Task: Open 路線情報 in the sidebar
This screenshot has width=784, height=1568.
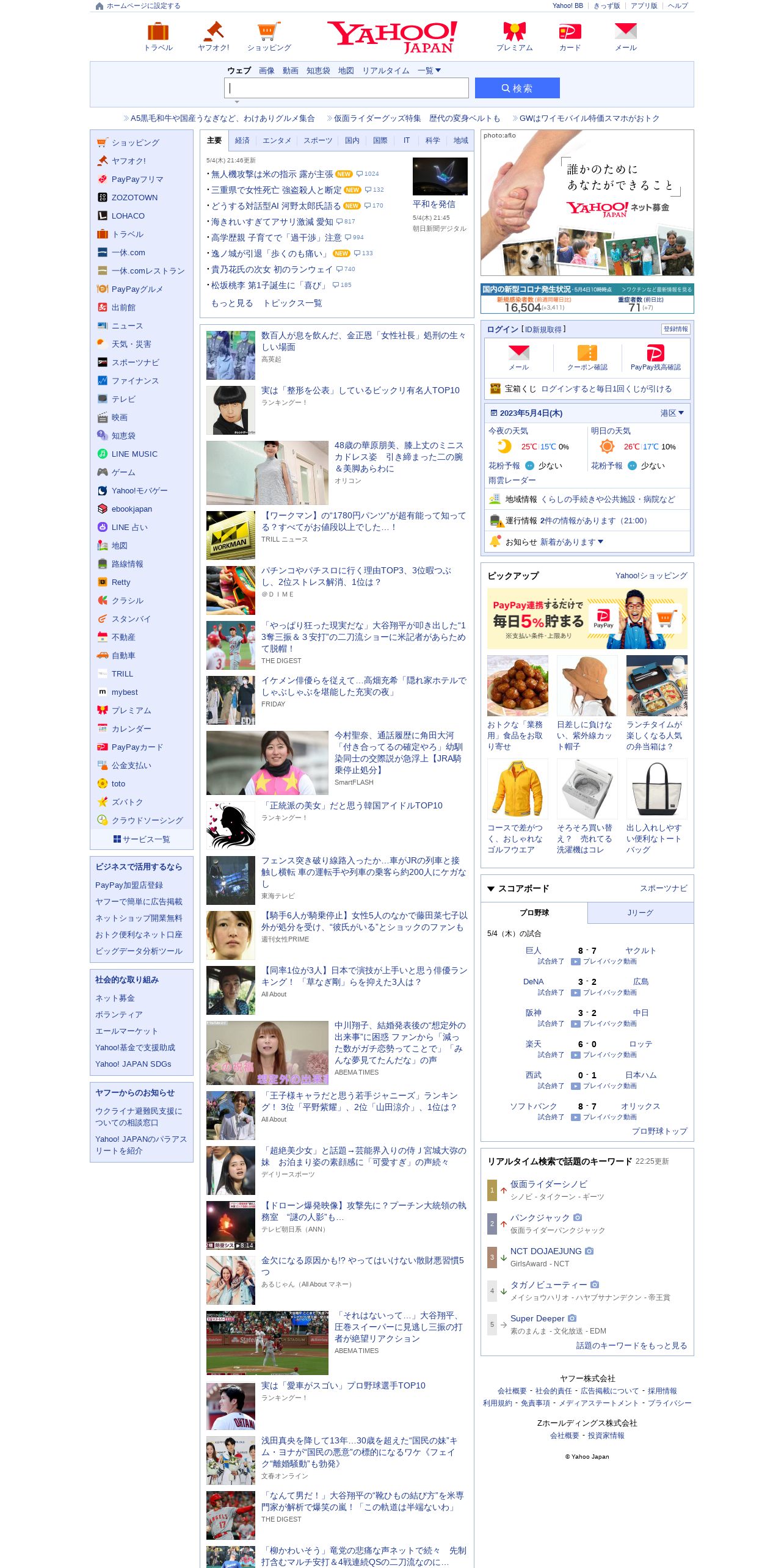Action: [x=127, y=564]
